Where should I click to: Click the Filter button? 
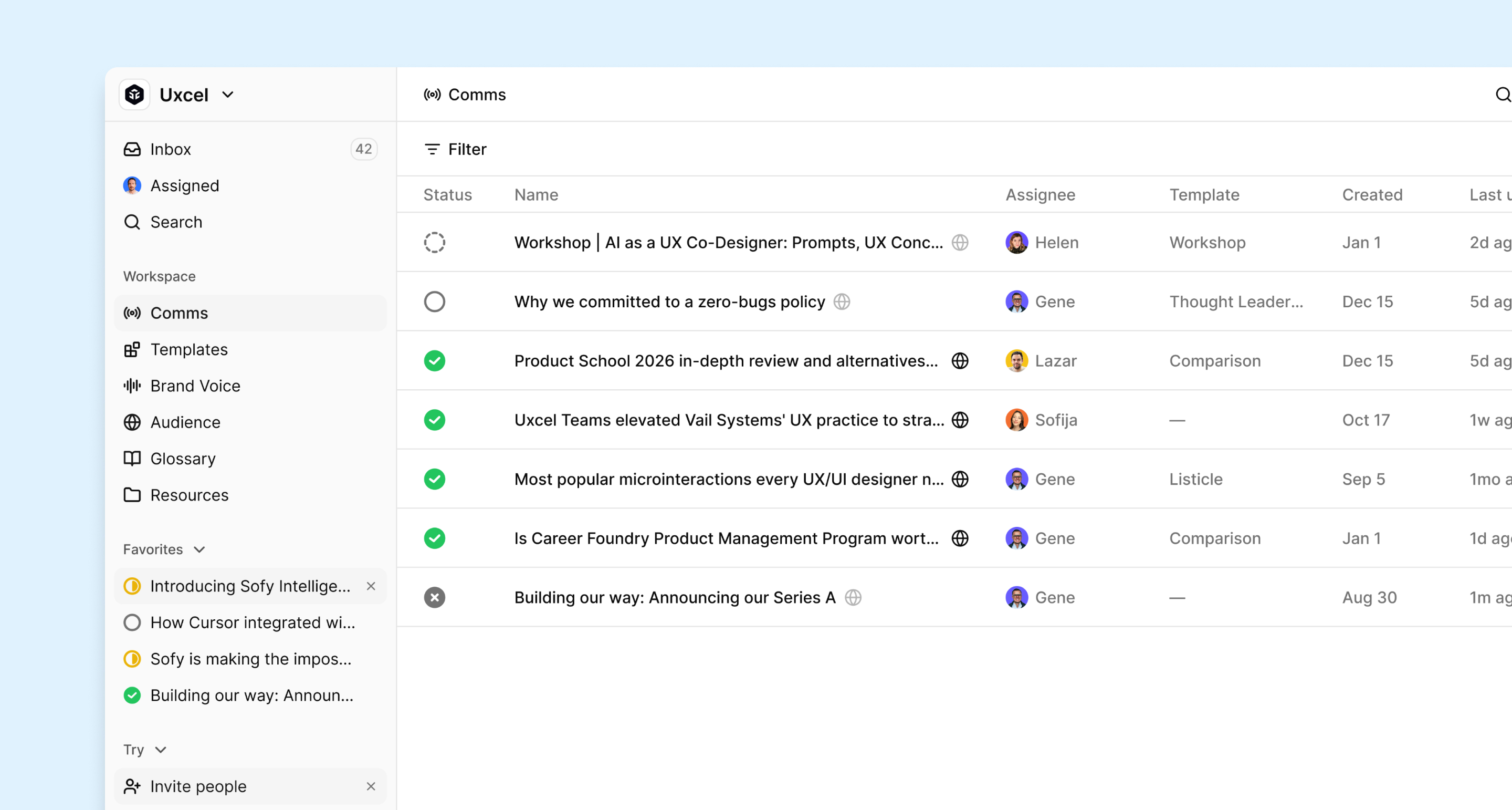(x=456, y=149)
